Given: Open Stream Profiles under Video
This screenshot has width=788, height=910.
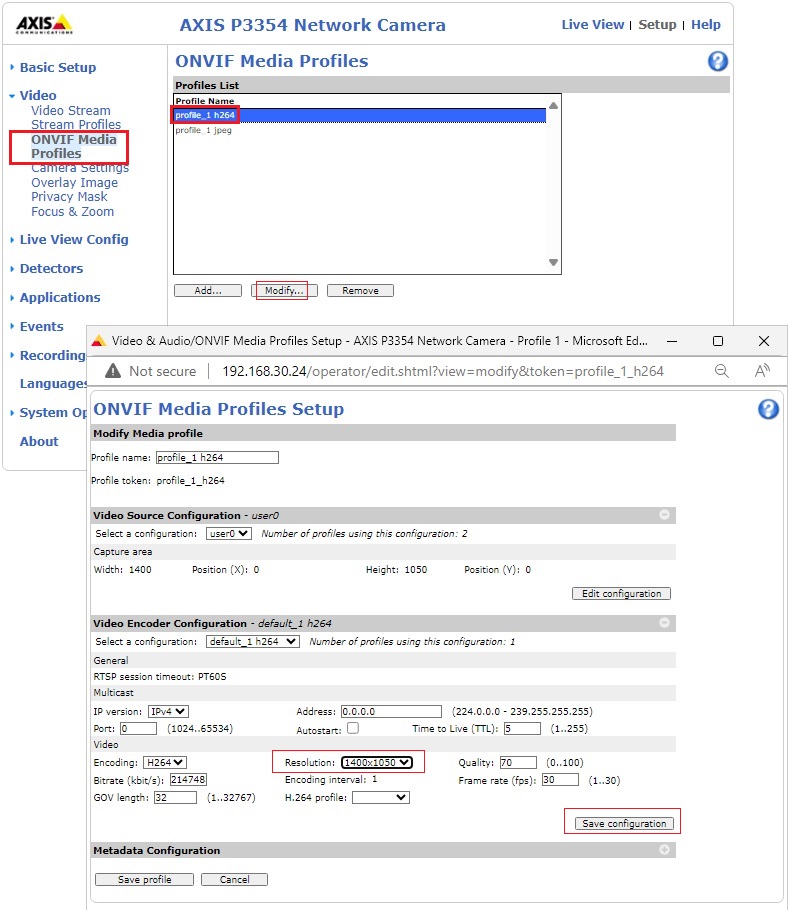Looking at the screenshot, I should pyautogui.click(x=76, y=125).
